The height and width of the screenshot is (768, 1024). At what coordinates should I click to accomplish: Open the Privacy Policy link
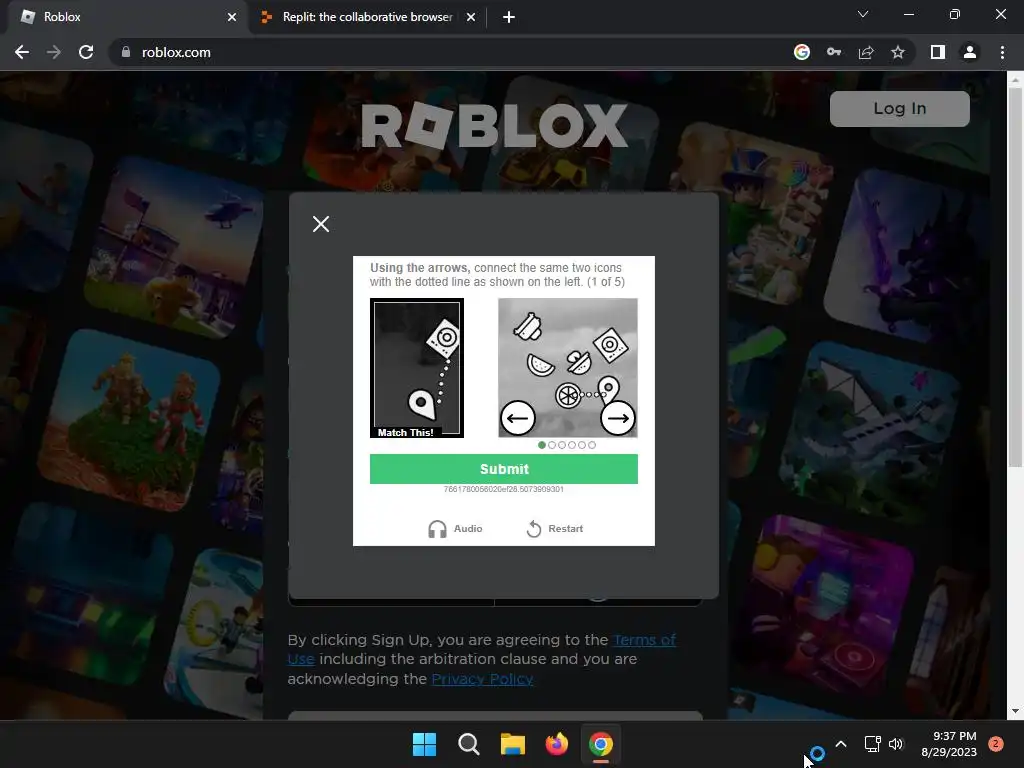pyautogui.click(x=482, y=679)
